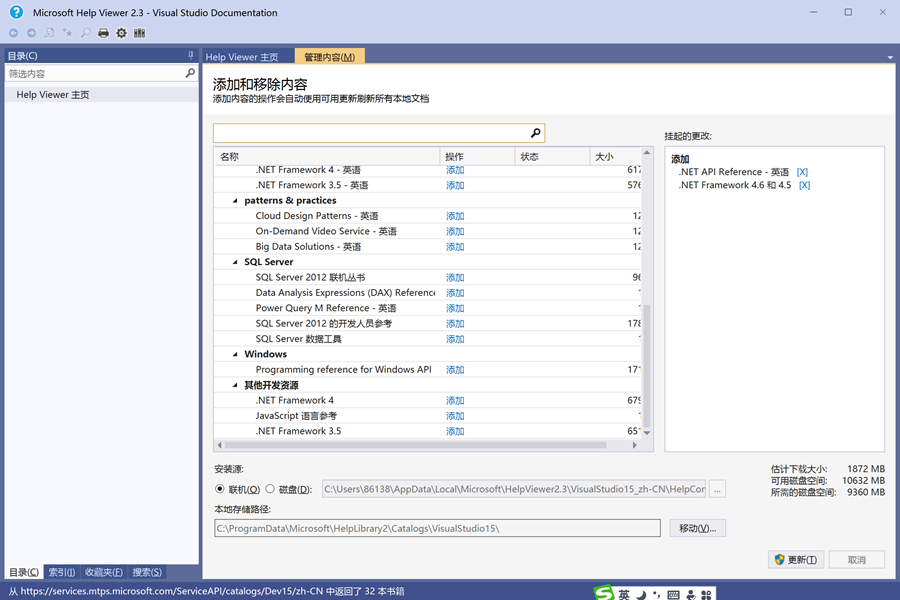900x600 pixels.
Task: Click the horizontal scrollbar left arrow
Action: (x=219, y=445)
